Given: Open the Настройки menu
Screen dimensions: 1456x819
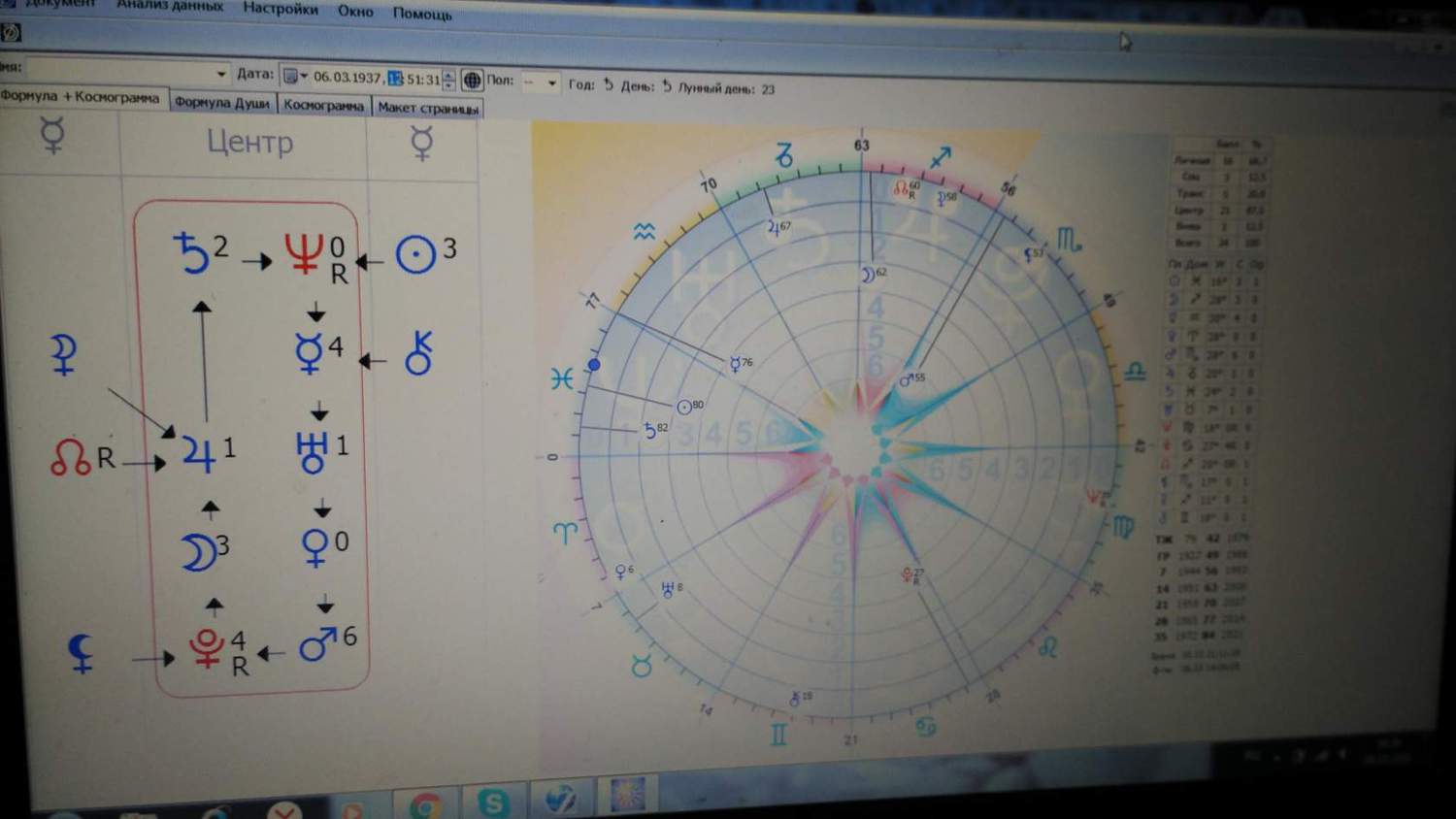Looking at the screenshot, I should [x=281, y=9].
